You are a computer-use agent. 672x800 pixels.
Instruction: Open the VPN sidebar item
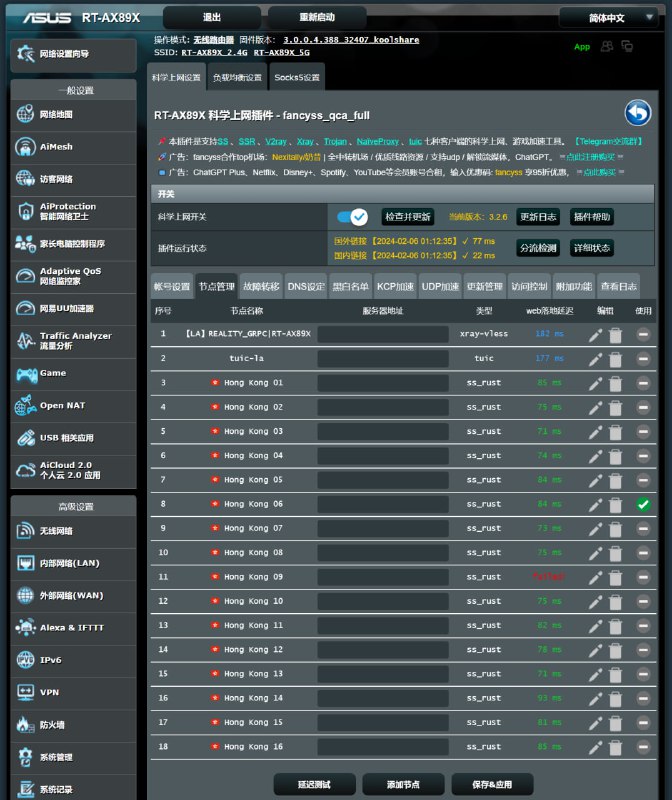73,692
